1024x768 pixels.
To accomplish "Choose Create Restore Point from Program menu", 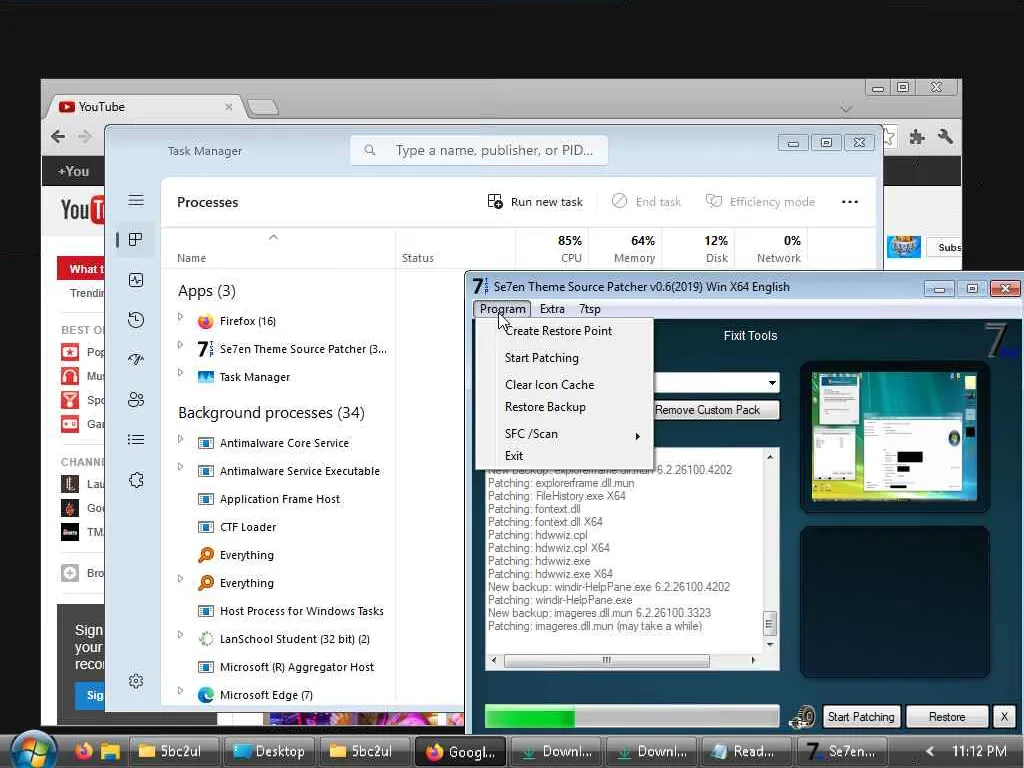I will pos(566,331).
